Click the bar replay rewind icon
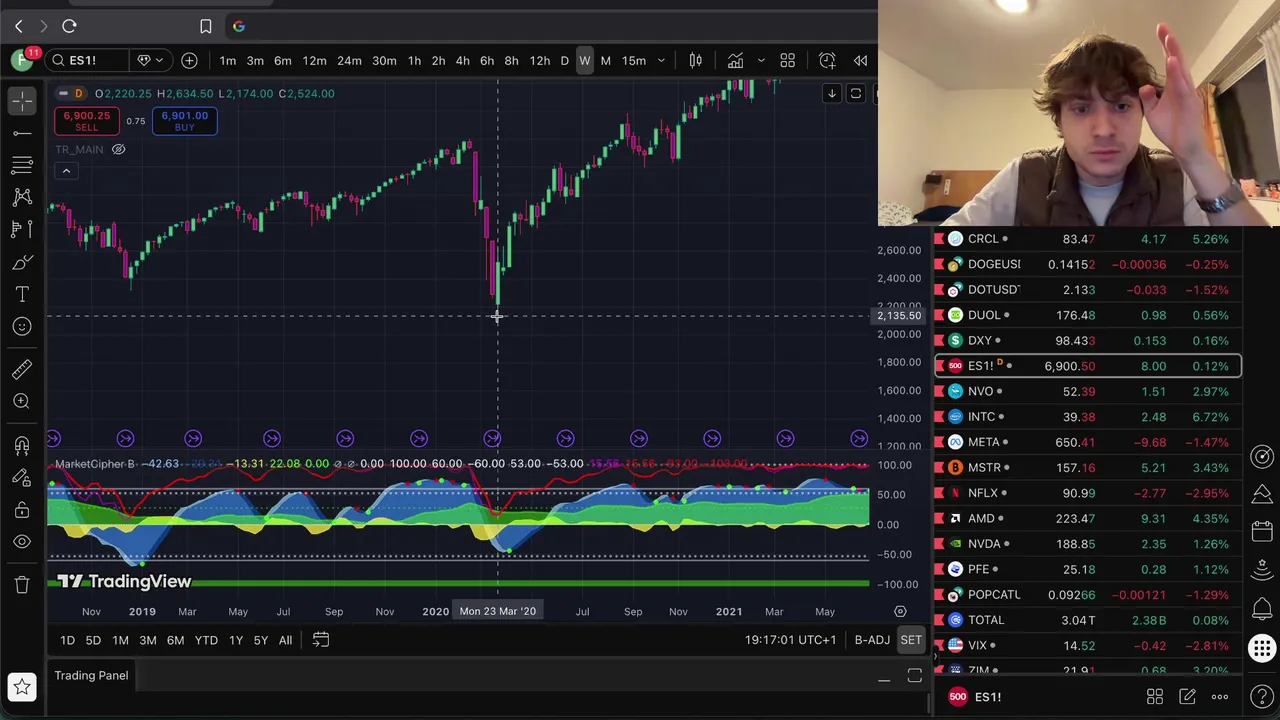 pyautogui.click(x=860, y=61)
